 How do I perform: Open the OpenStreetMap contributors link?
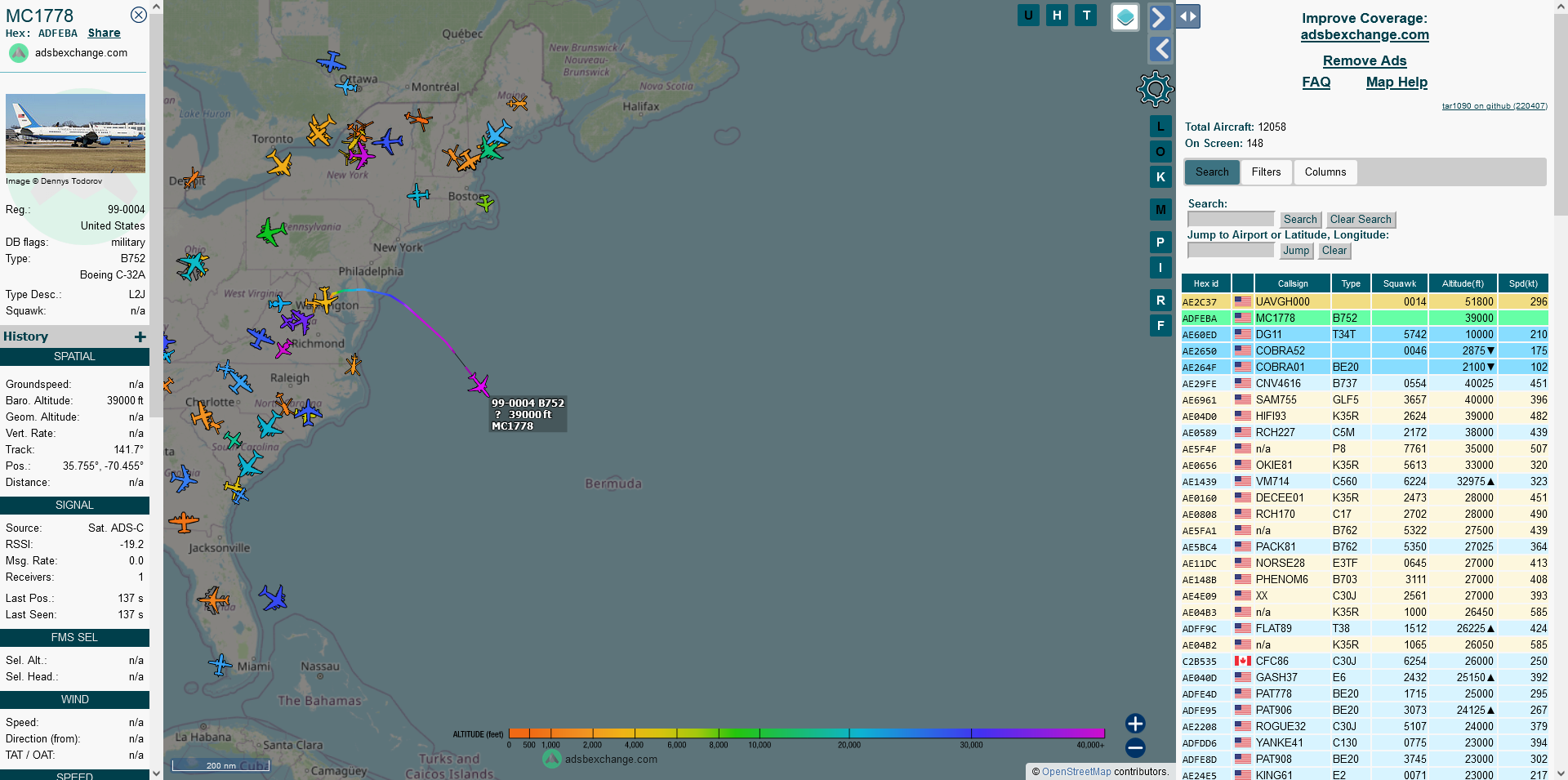[1076, 772]
